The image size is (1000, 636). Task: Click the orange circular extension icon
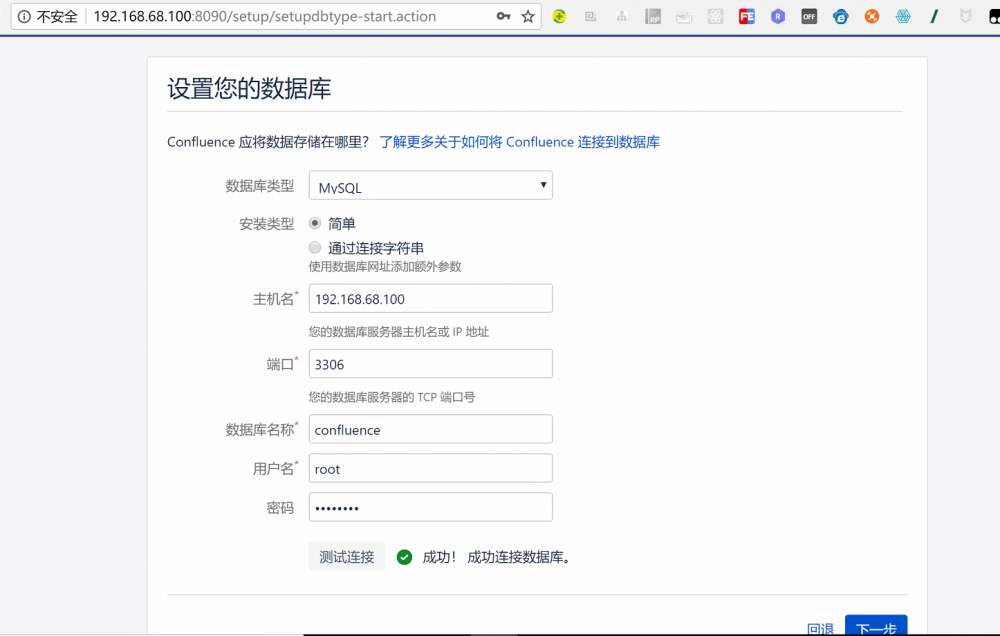coord(872,17)
